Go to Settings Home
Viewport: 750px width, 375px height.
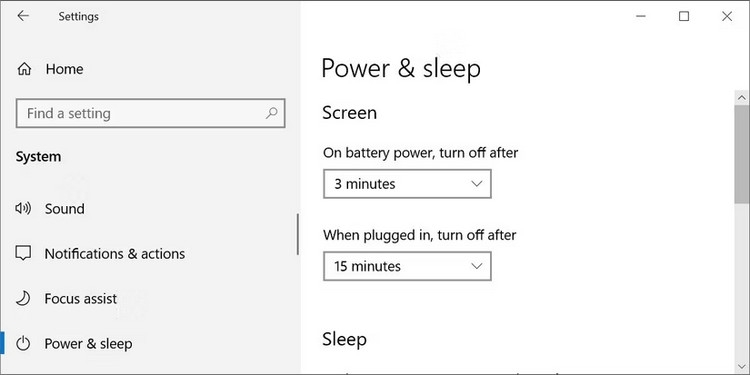(65, 69)
